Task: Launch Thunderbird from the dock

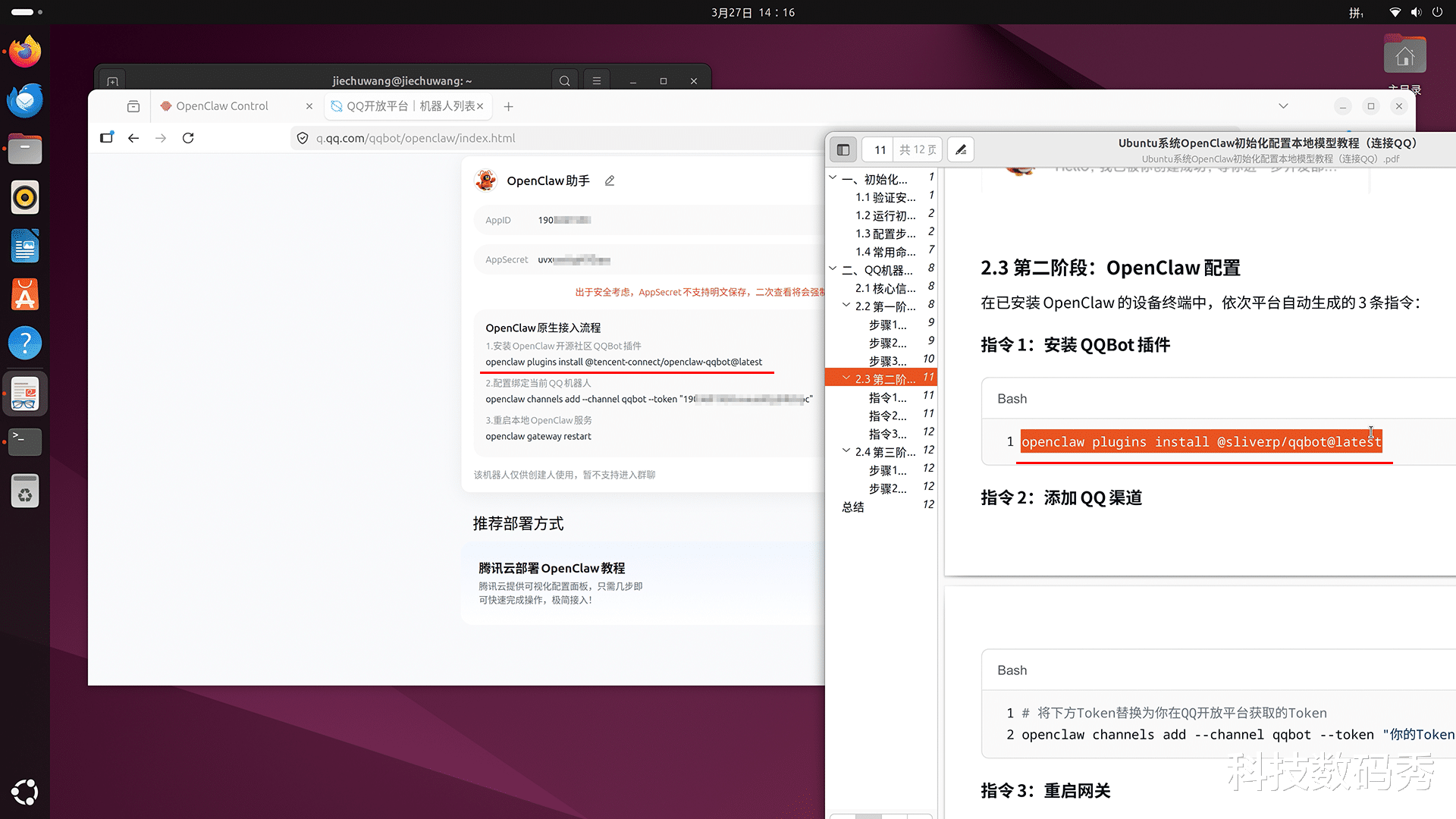Action: coord(24,101)
